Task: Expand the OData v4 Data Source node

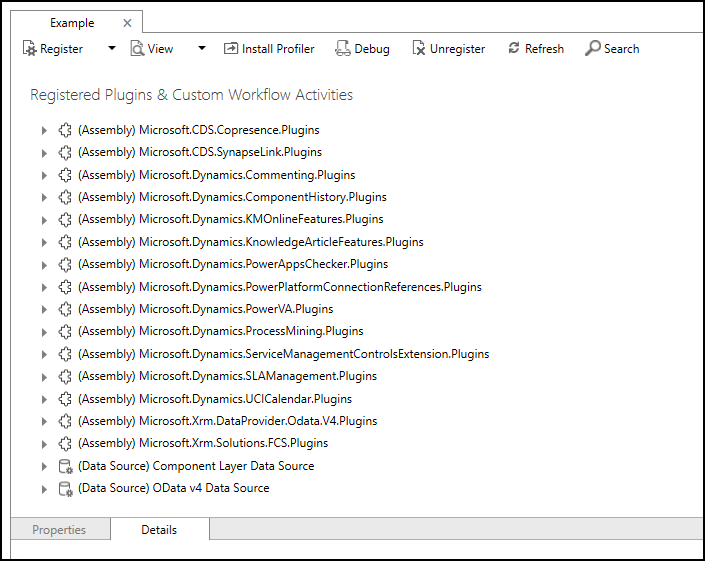Action: tap(44, 489)
